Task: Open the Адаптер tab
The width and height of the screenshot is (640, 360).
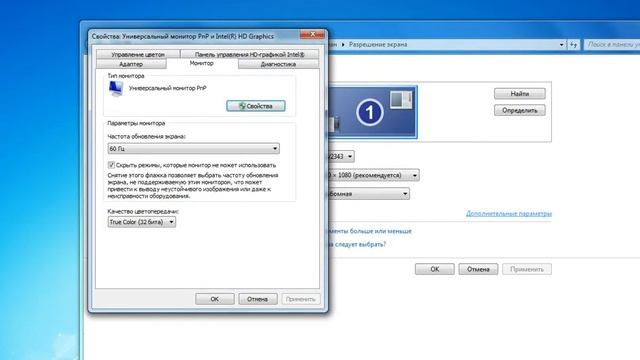Action: [131, 64]
